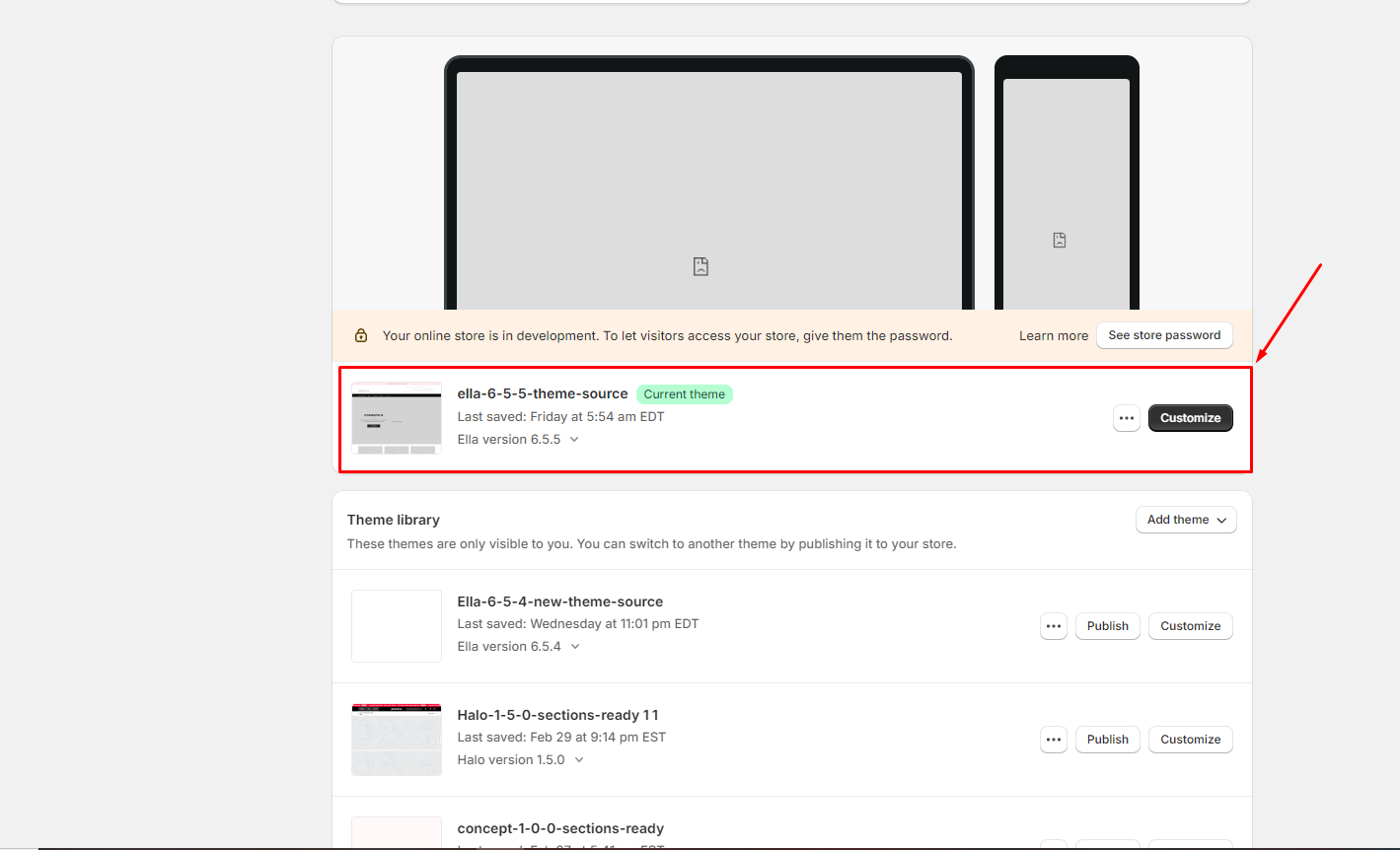
Task: Click the See store password button
Action: coord(1164,335)
